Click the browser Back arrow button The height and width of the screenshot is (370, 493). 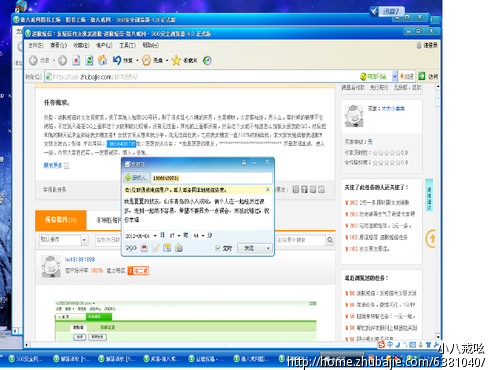tap(33, 60)
